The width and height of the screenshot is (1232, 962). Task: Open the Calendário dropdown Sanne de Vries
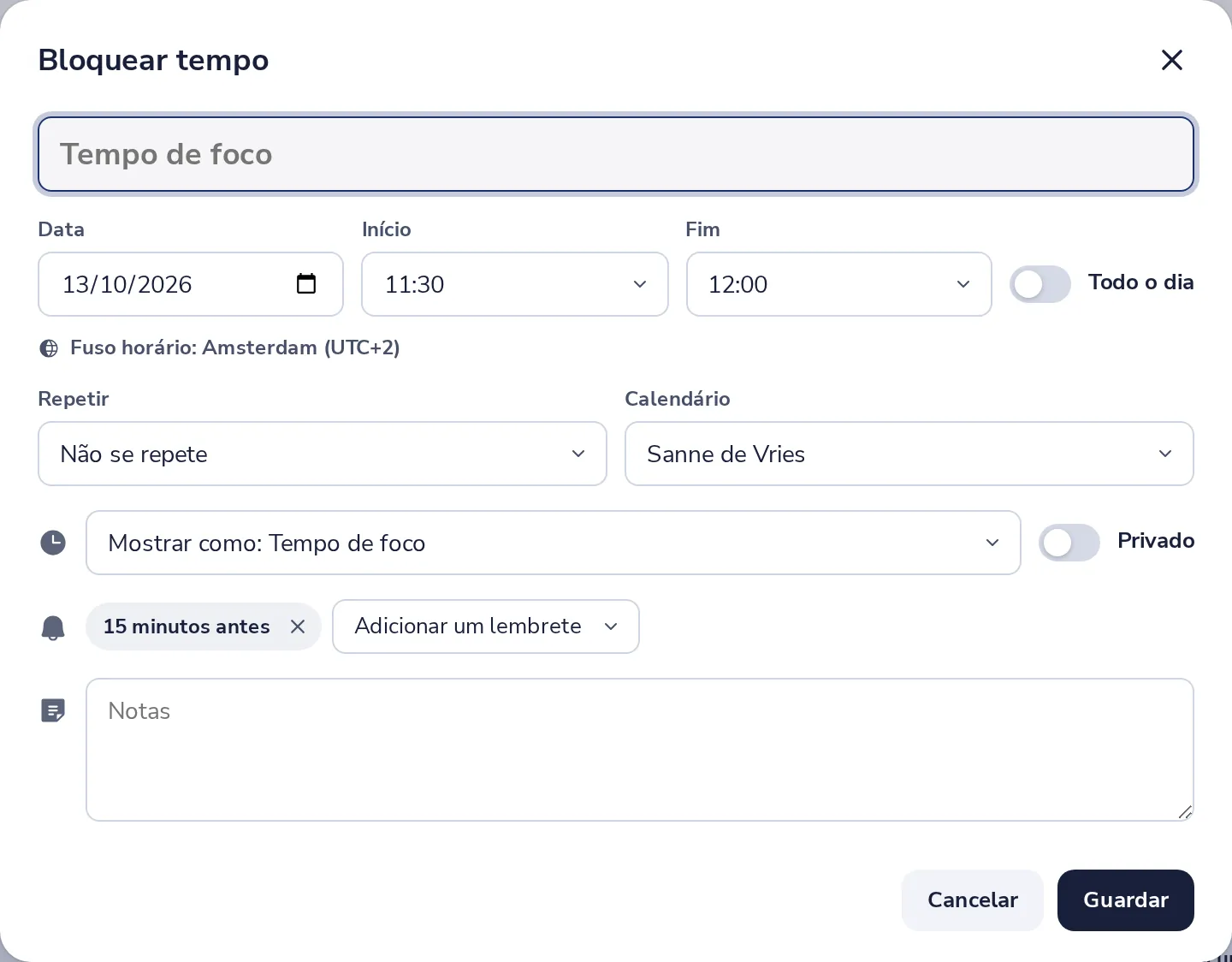point(909,454)
